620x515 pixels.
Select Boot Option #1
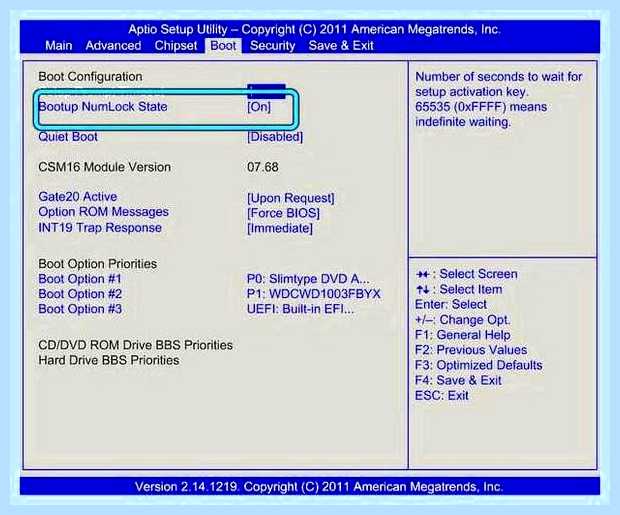click(79, 279)
